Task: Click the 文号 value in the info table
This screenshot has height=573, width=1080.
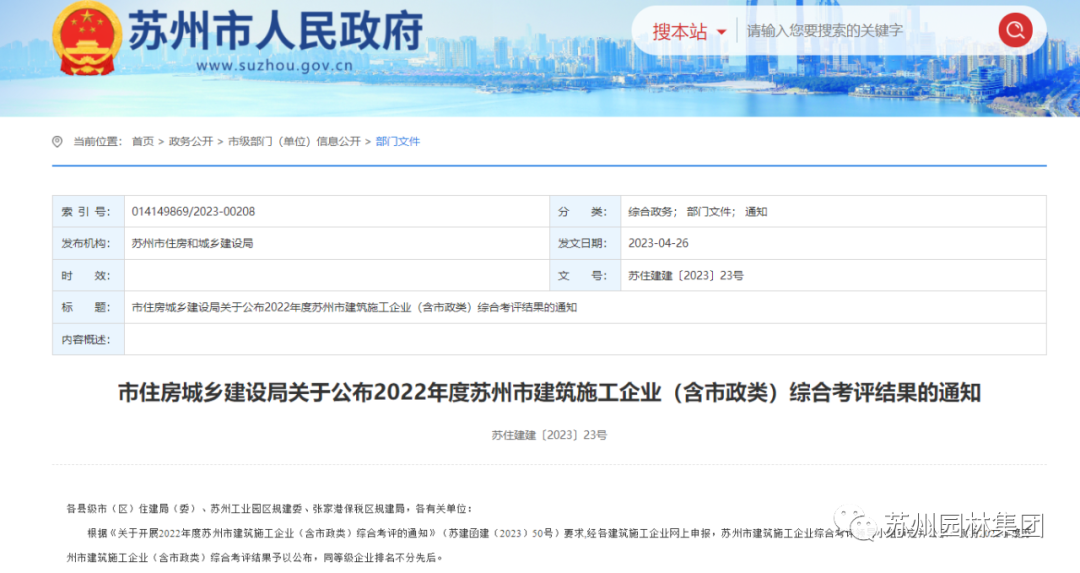Action: (x=685, y=276)
